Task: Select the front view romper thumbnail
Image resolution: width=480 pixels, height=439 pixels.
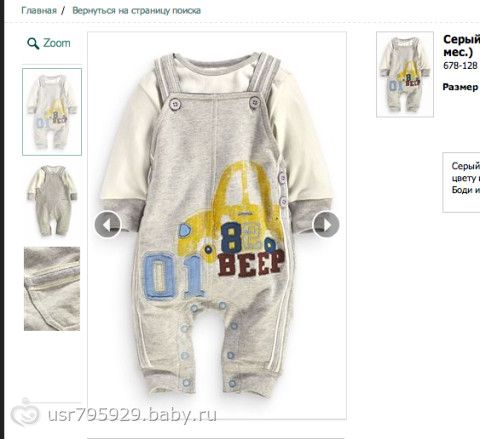Action: click(52, 112)
